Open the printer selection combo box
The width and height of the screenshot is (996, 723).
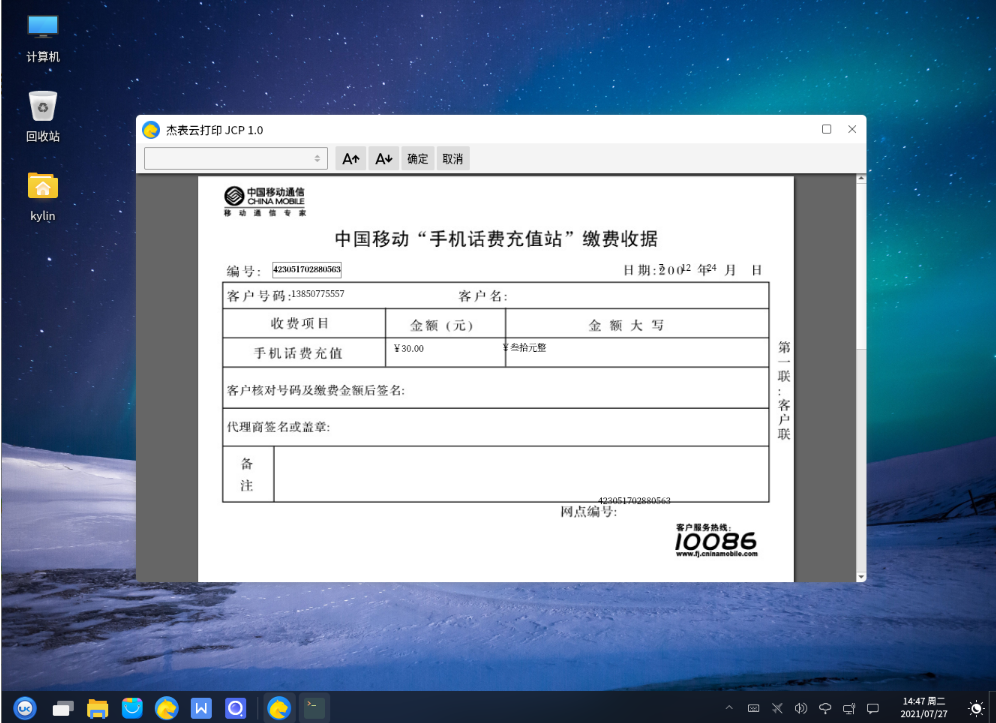[x=236, y=159]
